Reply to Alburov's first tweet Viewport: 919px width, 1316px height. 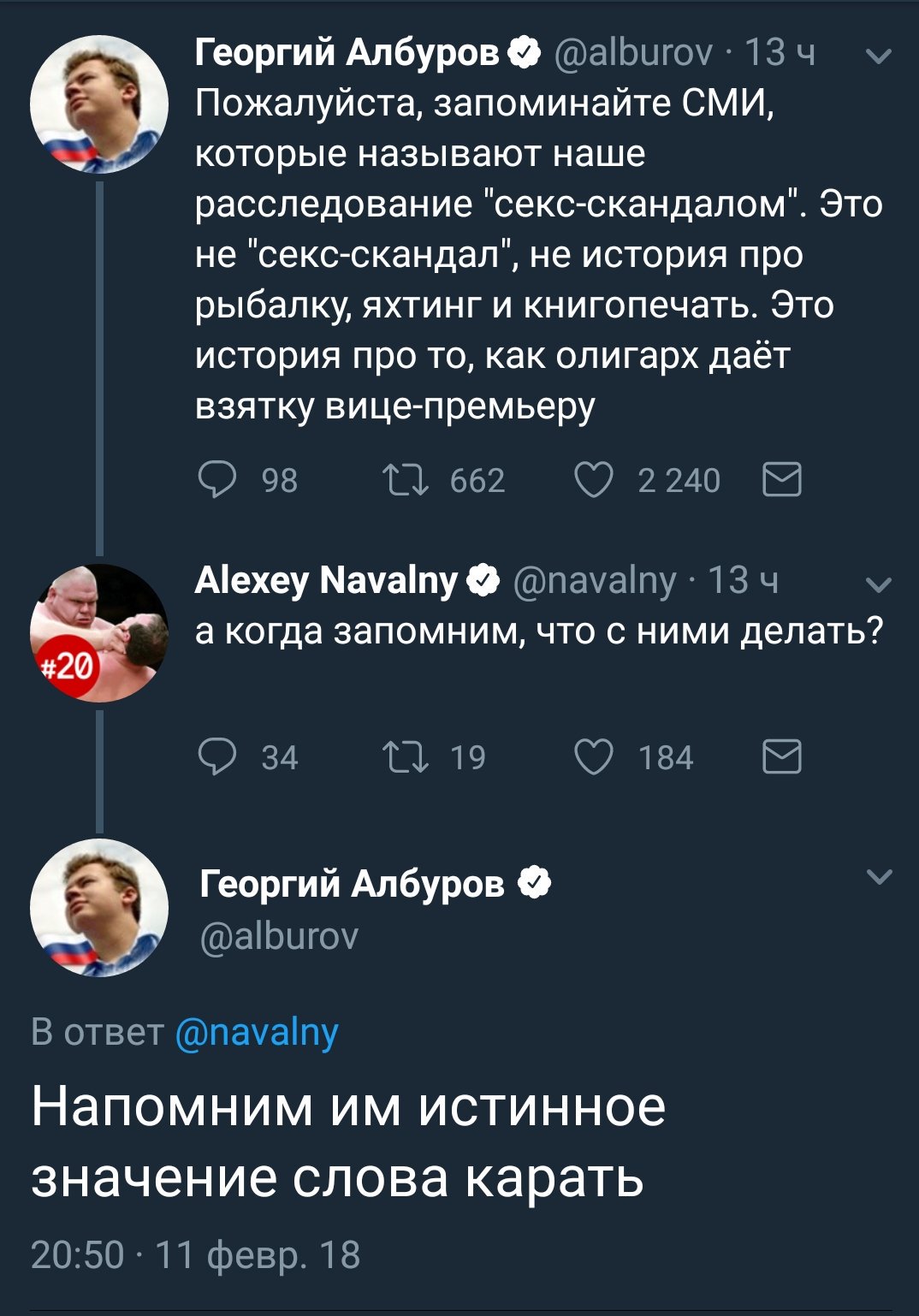[x=217, y=480]
